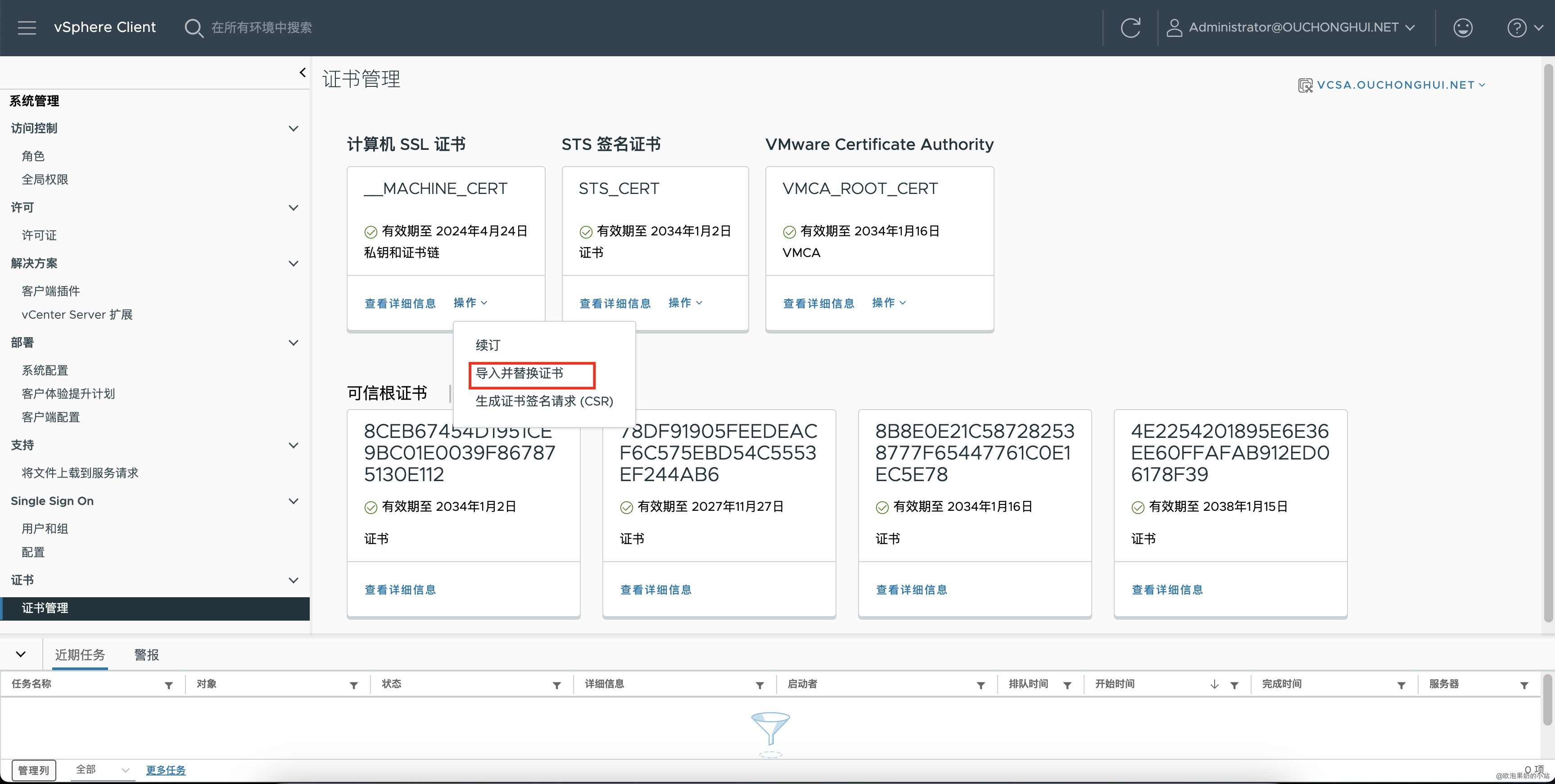This screenshot has height=784, width=1555.
Task: Collapse the 访问控制 section
Action: (x=294, y=129)
